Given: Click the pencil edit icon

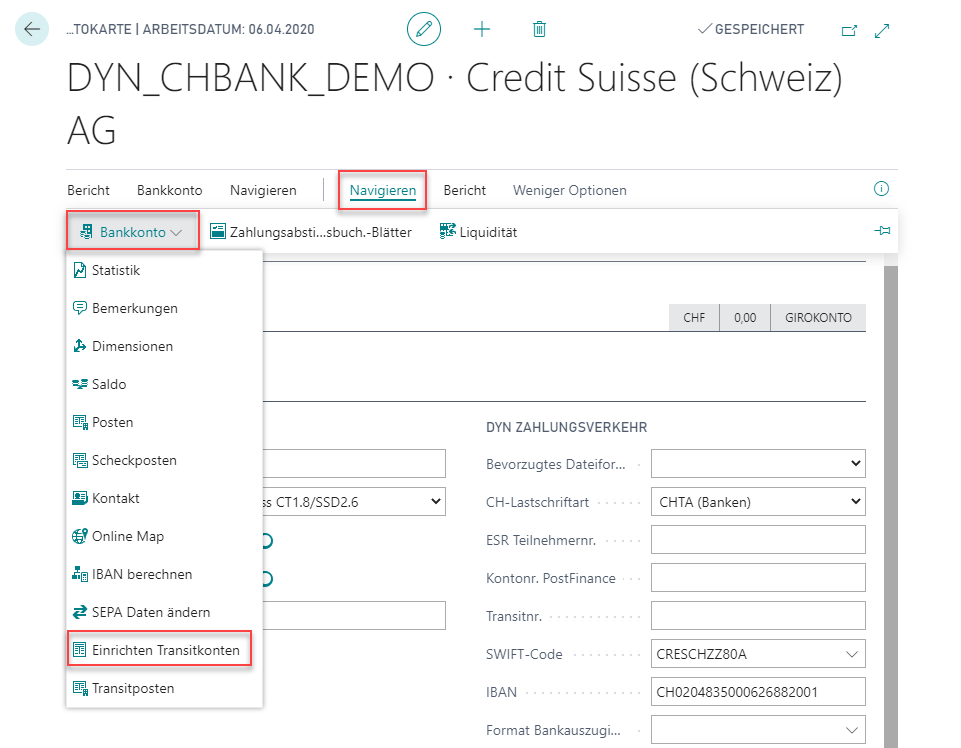Looking at the screenshot, I should 424,30.
